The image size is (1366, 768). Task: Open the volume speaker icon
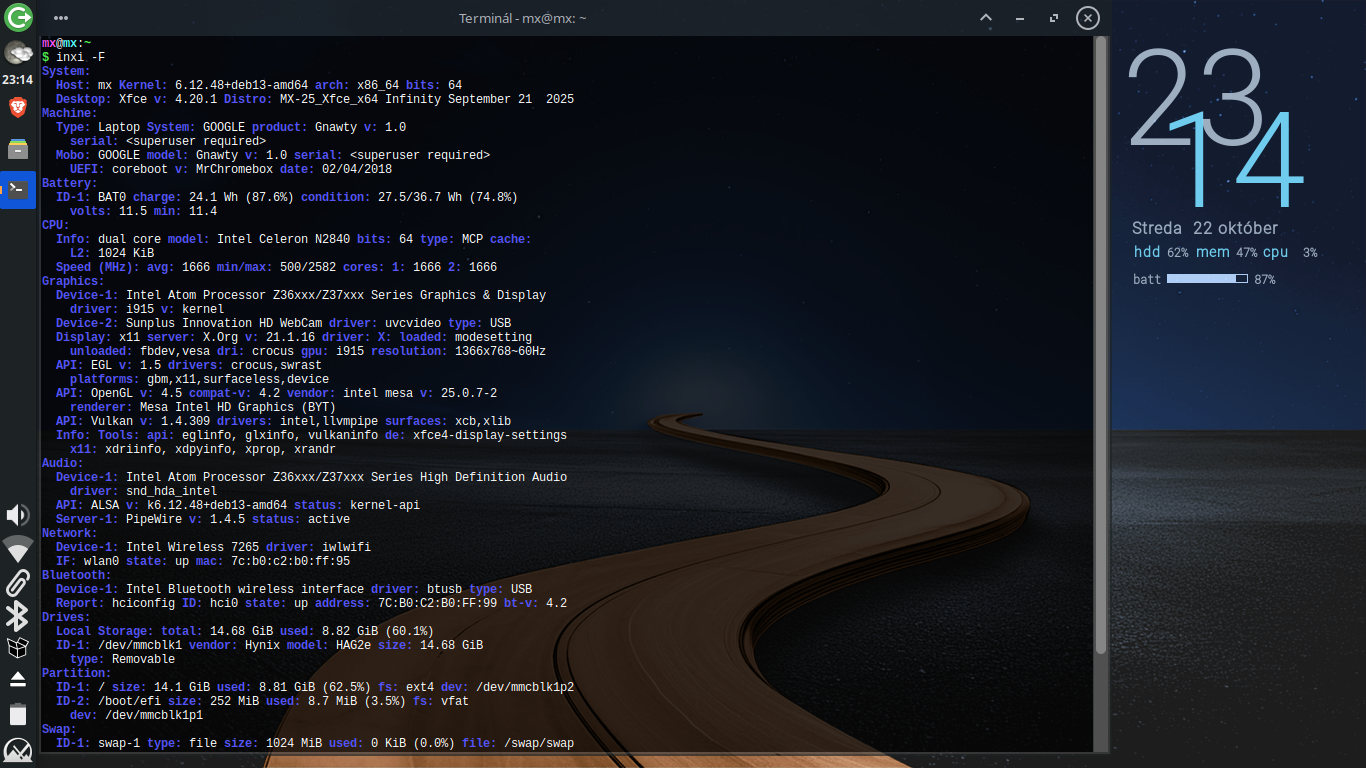(18, 515)
